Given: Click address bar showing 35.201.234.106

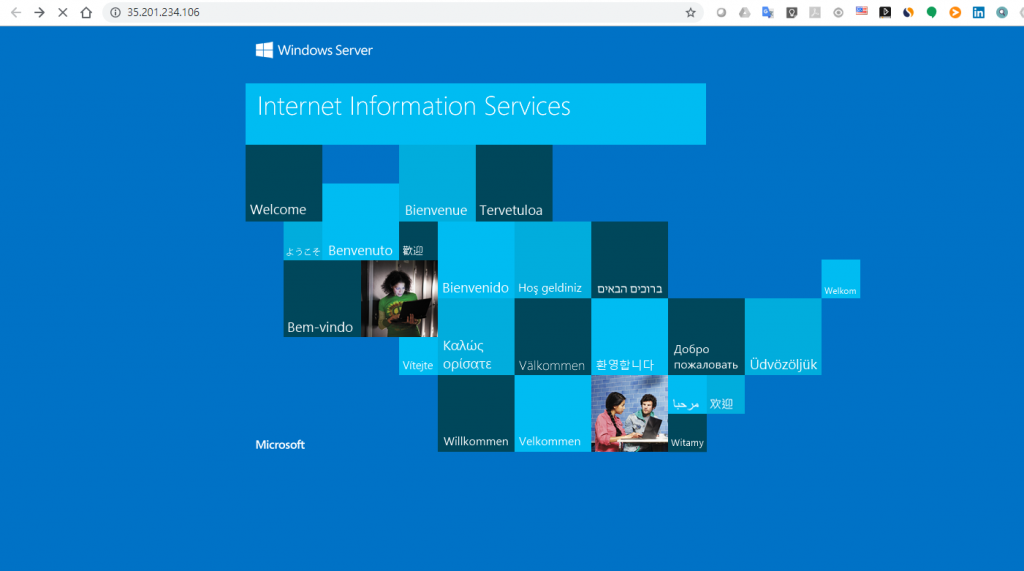Looking at the screenshot, I should (405, 12).
